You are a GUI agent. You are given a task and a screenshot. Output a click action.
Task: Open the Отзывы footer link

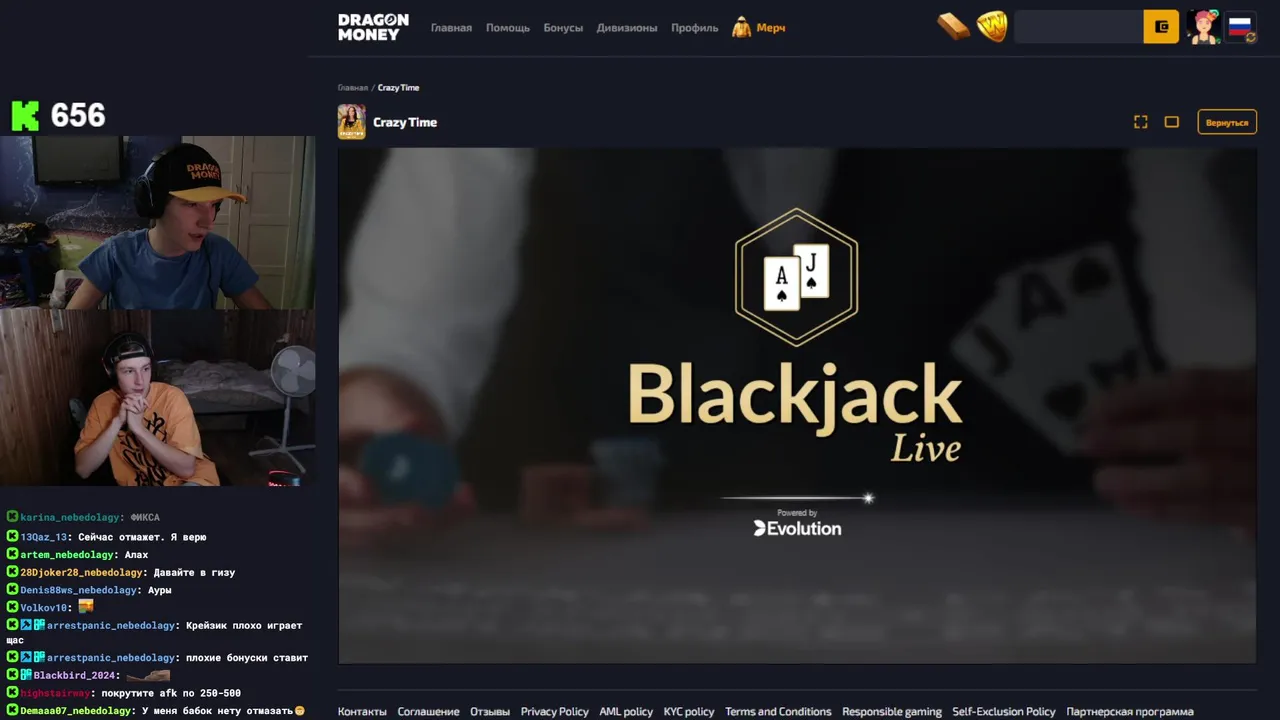pos(490,712)
